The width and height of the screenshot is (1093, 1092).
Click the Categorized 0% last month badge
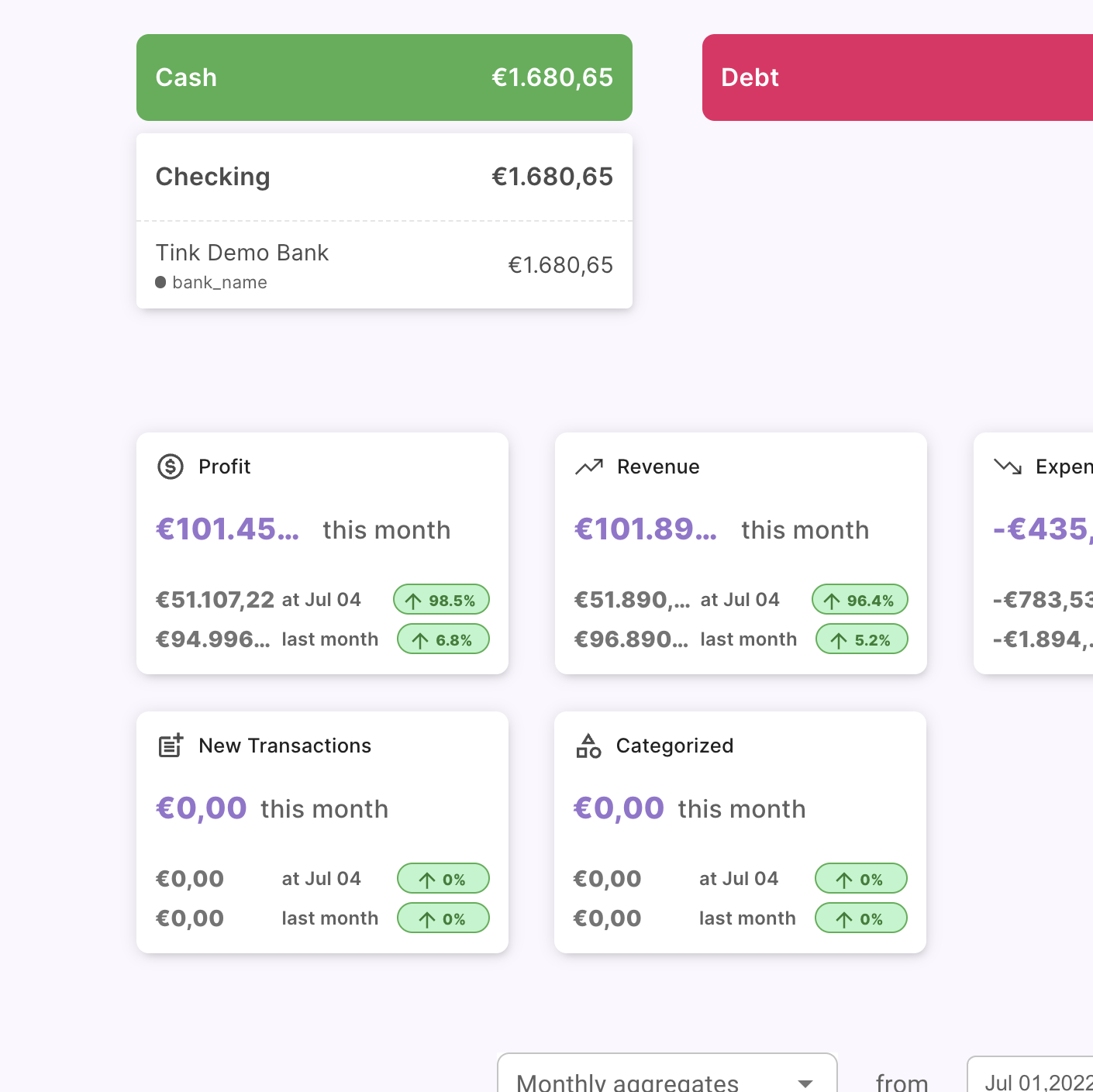click(x=860, y=918)
